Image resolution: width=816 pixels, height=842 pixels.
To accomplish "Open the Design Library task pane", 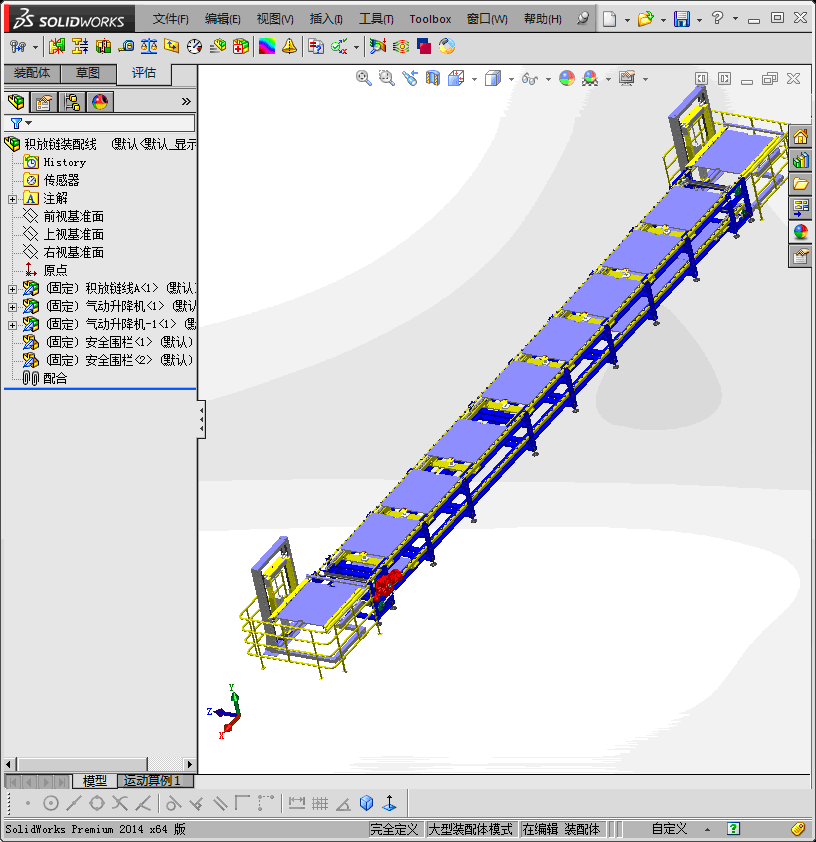I will click(800, 160).
